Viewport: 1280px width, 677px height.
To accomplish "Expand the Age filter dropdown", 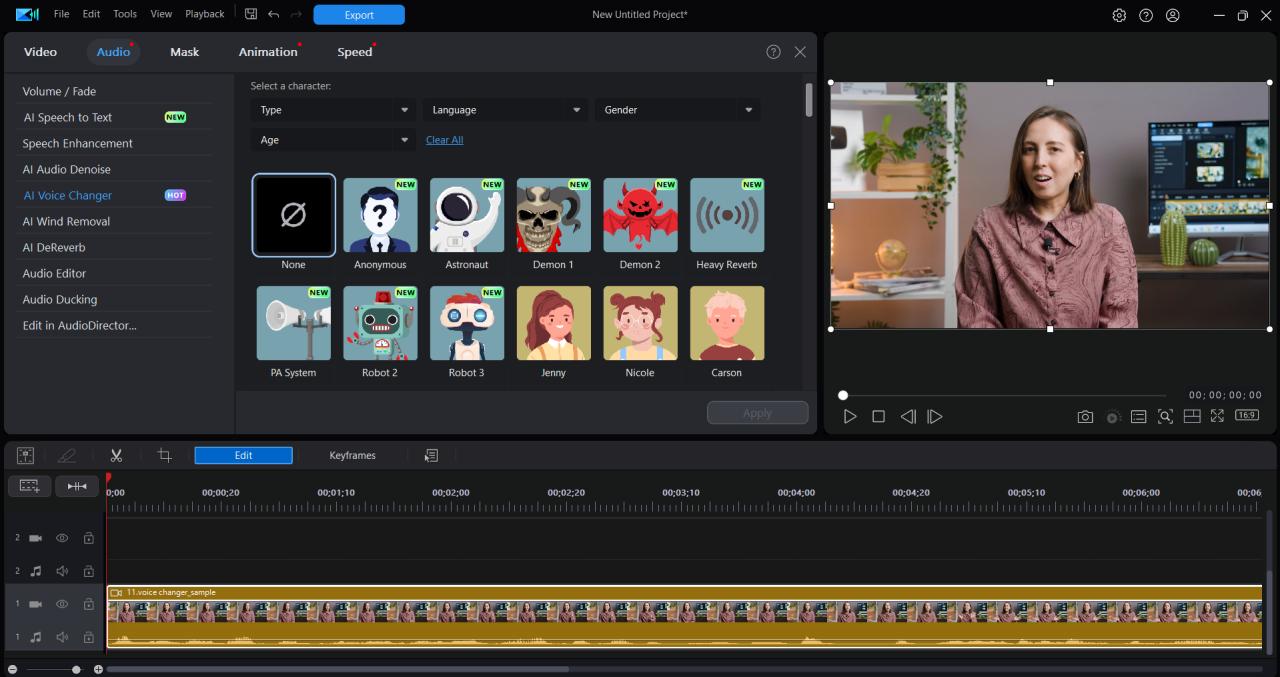I will tap(333, 139).
